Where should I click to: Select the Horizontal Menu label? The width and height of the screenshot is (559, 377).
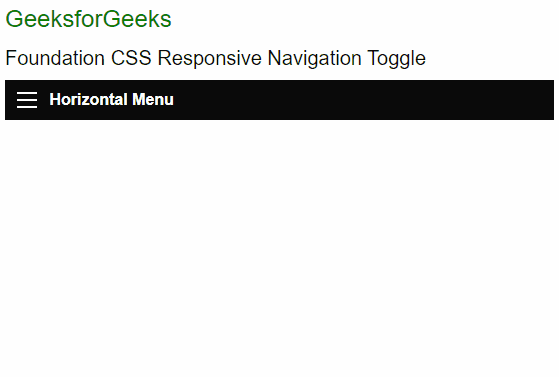(x=112, y=100)
